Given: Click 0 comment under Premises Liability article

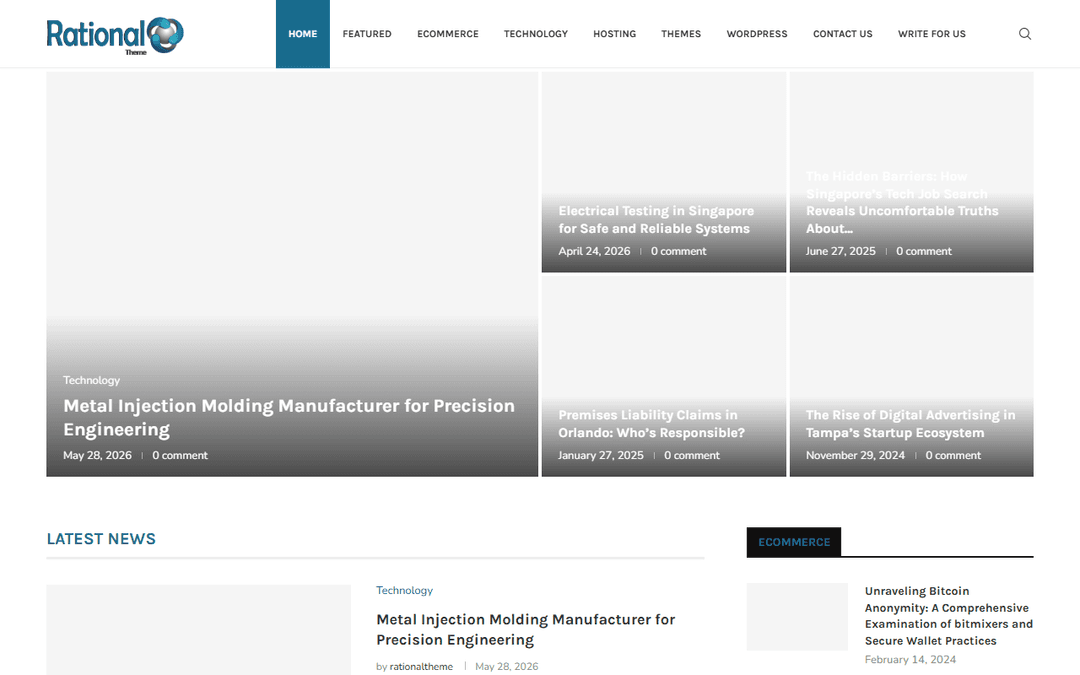Looking at the screenshot, I should coord(692,455).
